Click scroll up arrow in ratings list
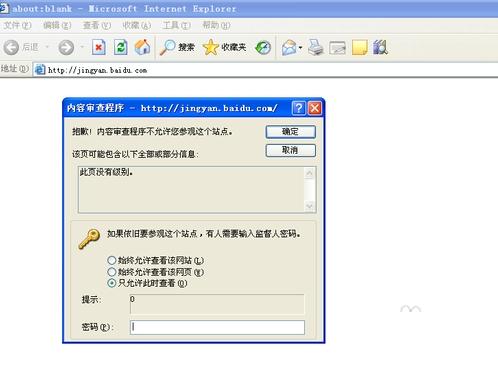Image resolution: width=498 pixels, height=372 pixels. coord(309,173)
